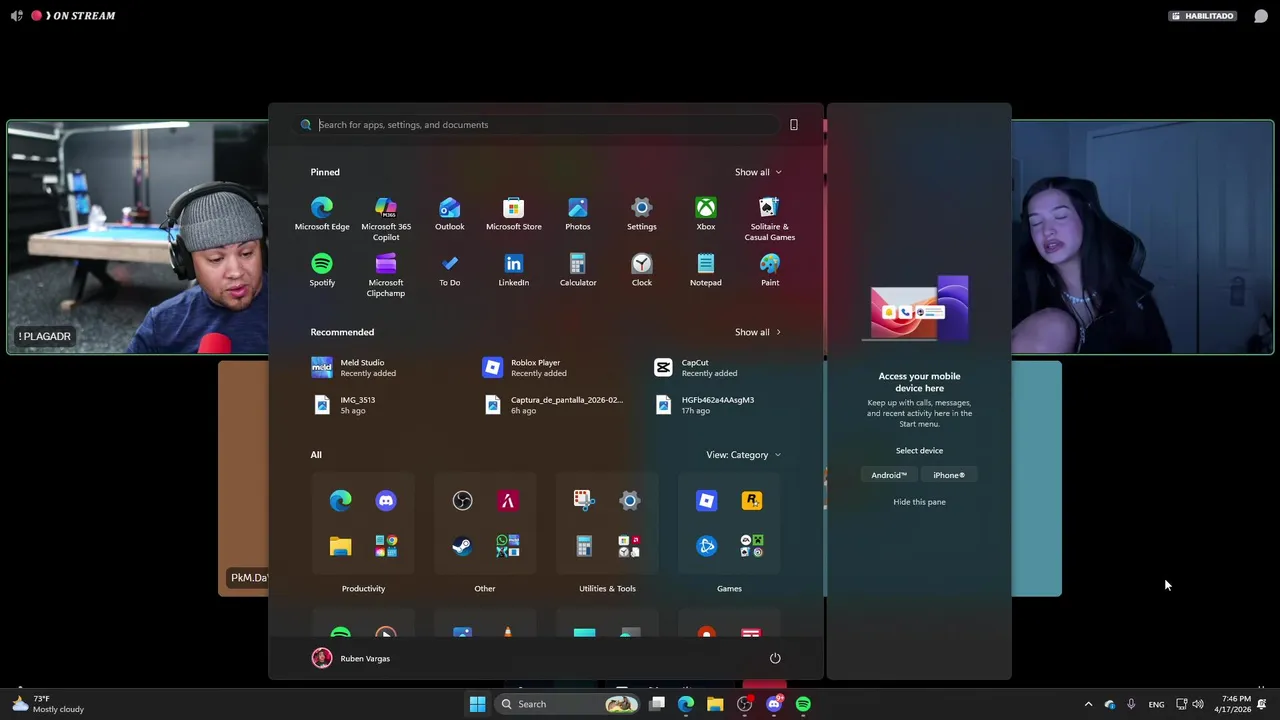Image resolution: width=1280 pixels, height=720 pixels.
Task: Expand the Productivity group's more-apps tile
Action: [386, 546]
